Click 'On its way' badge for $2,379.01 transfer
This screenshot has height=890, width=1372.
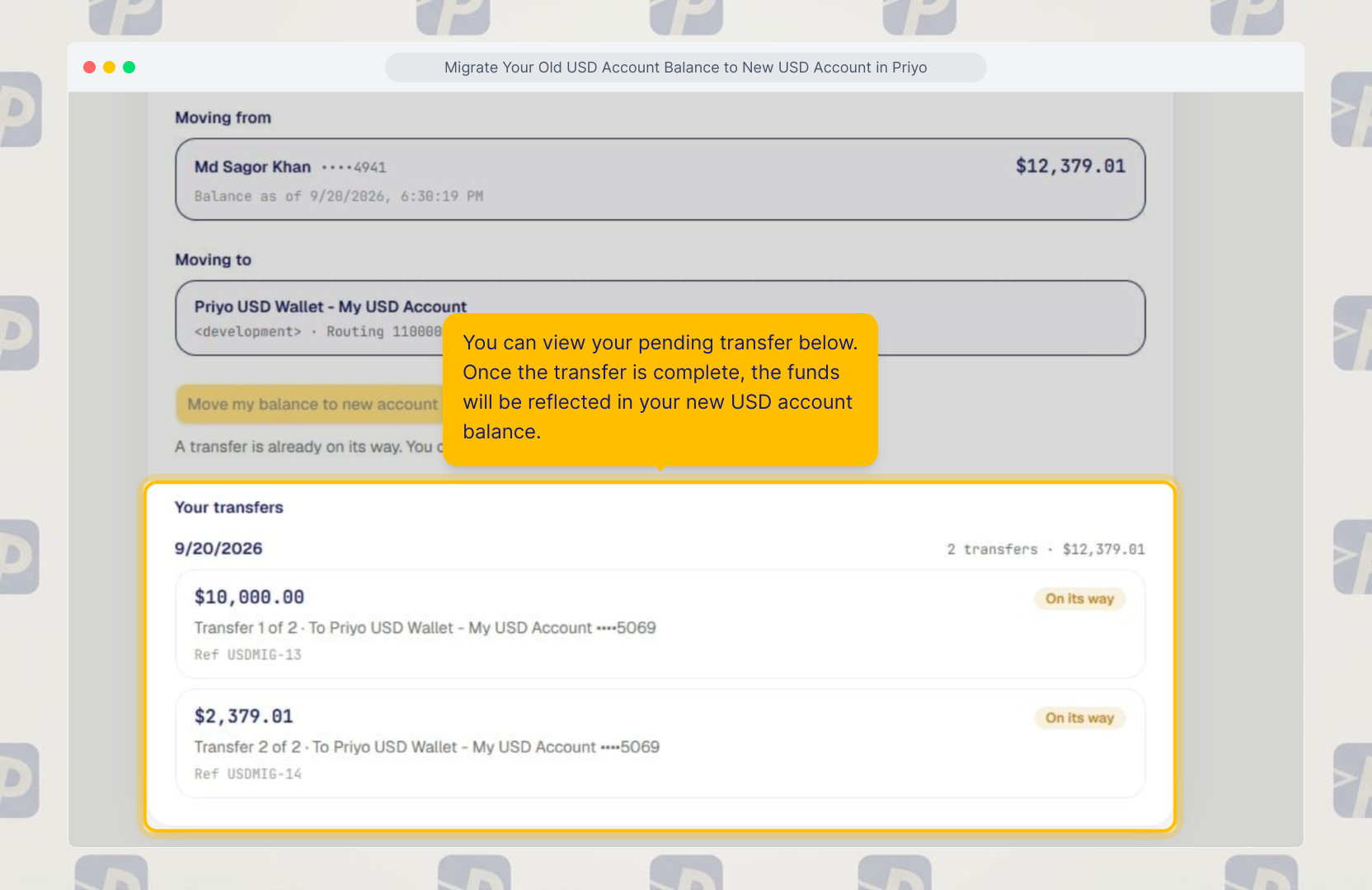tap(1079, 719)
